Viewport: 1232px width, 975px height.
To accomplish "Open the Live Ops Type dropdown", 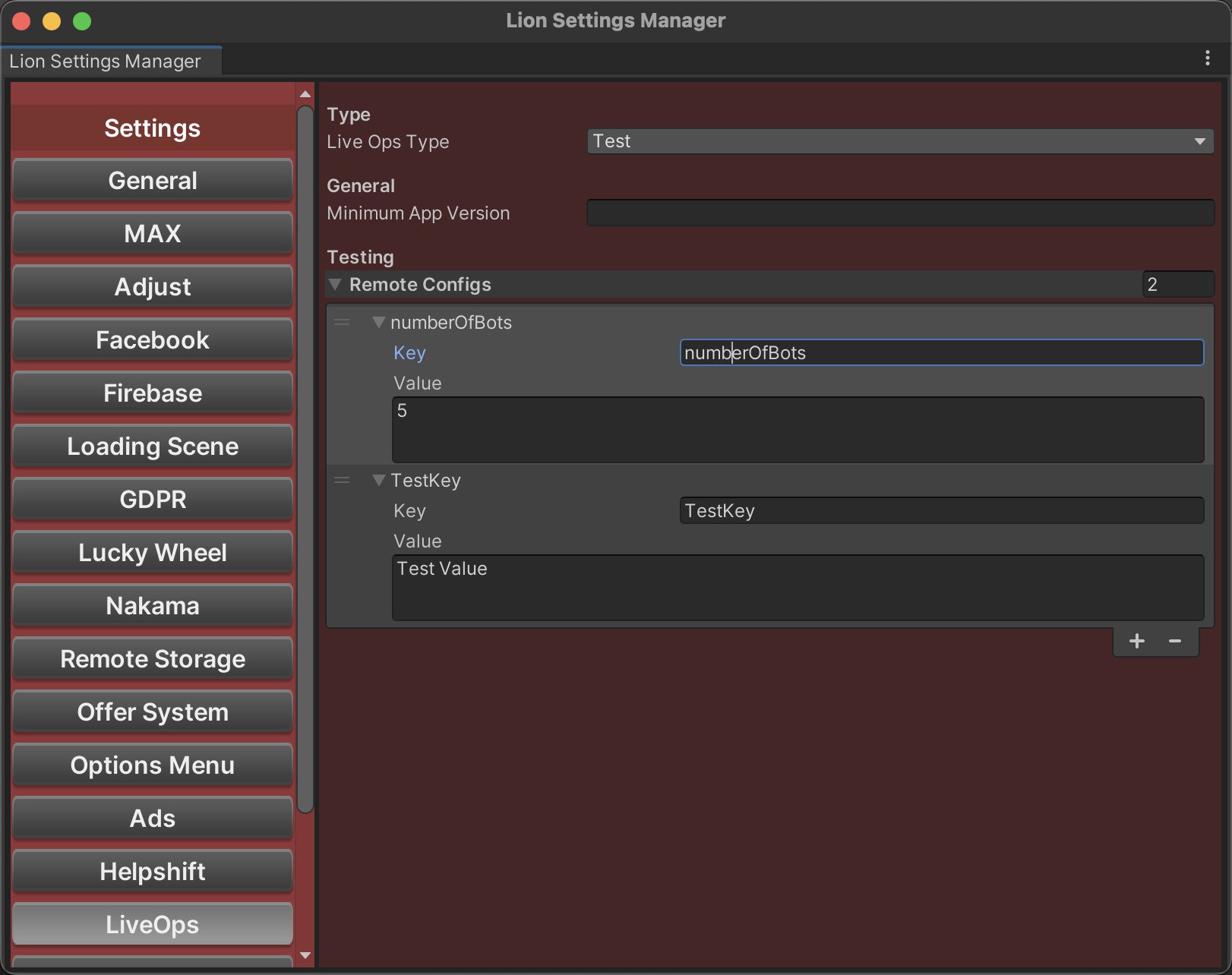I will [900, 141].
